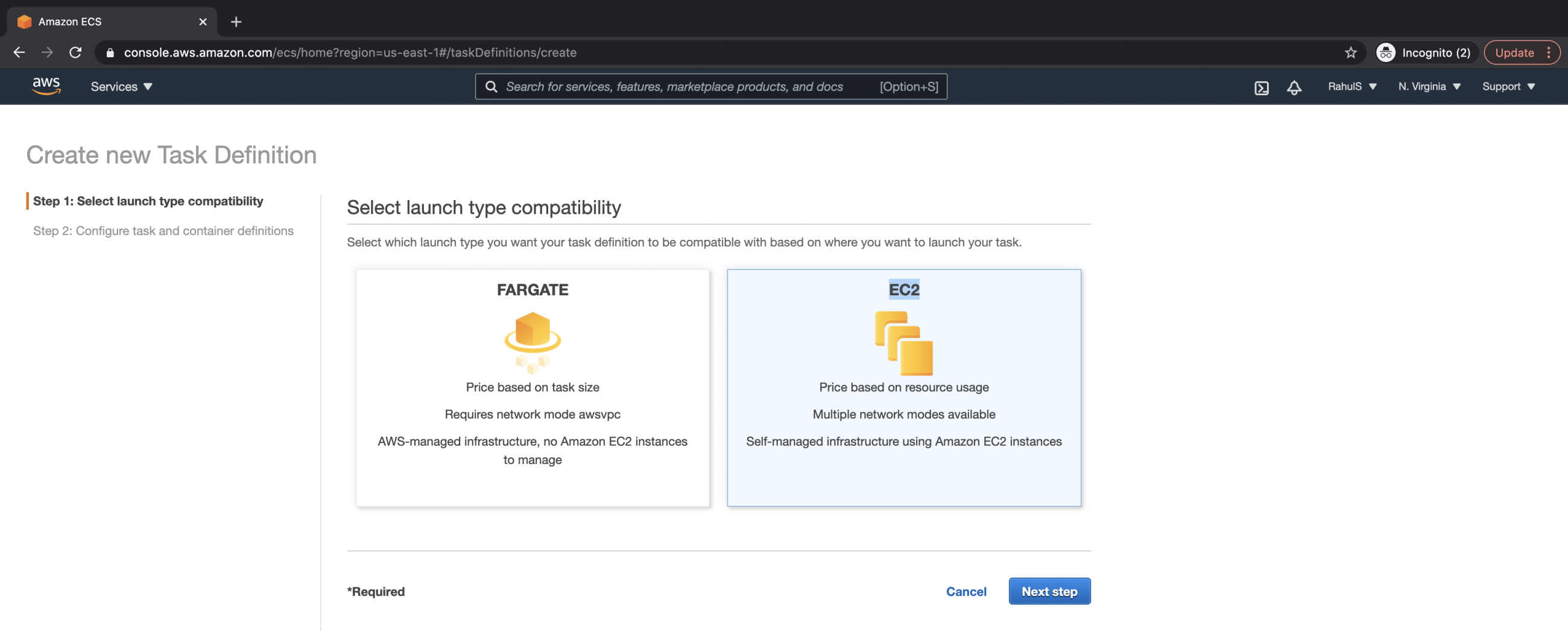Click the search magnifier icon
Viewport: 1568px width, 637px height.
pos(492,86)
